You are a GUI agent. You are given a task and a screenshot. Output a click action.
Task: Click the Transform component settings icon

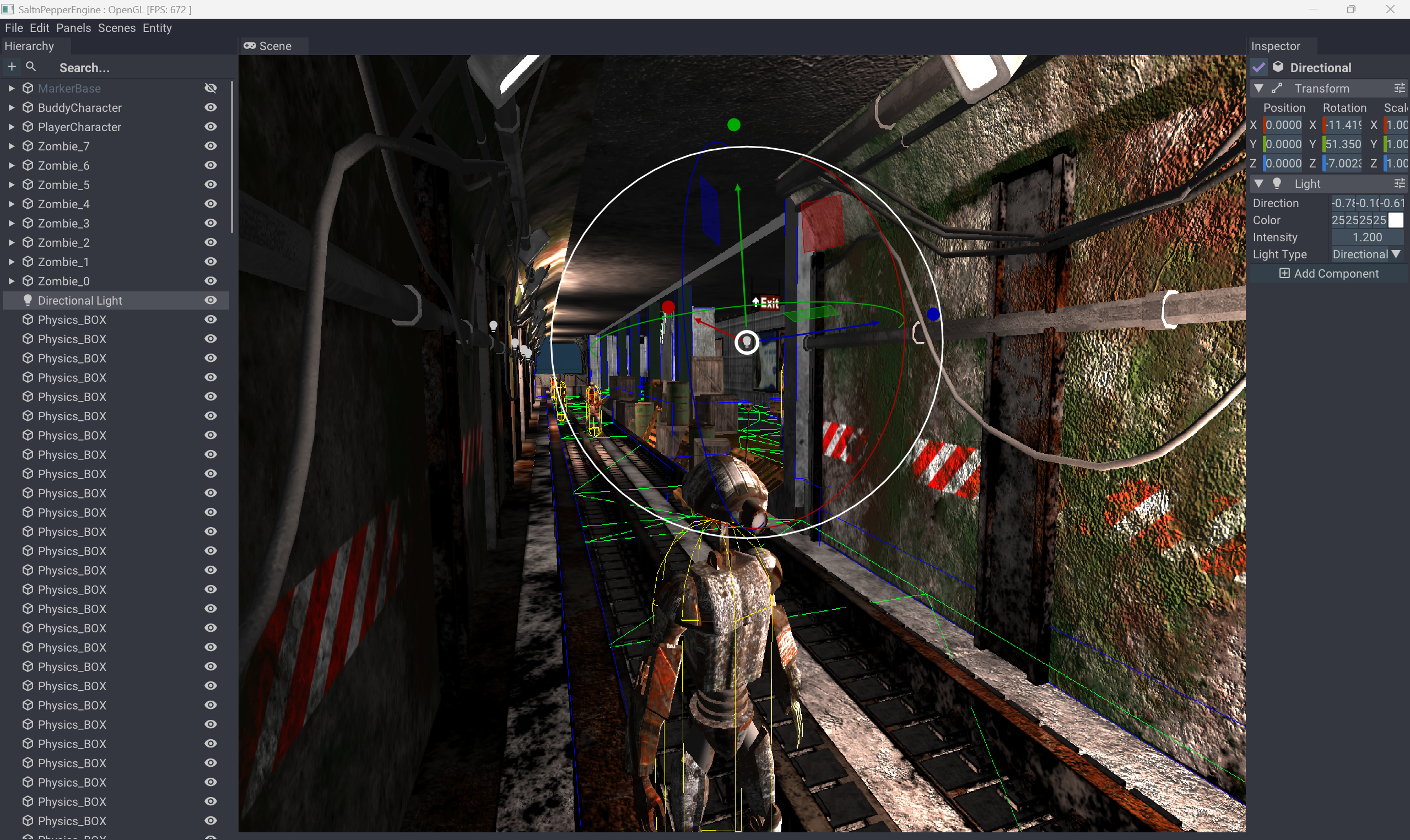(x=1399, y=88)
